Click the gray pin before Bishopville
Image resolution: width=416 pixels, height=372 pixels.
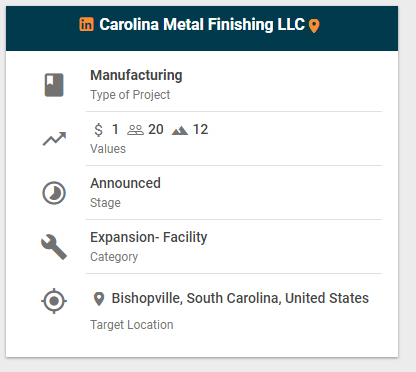click(99, 299)
